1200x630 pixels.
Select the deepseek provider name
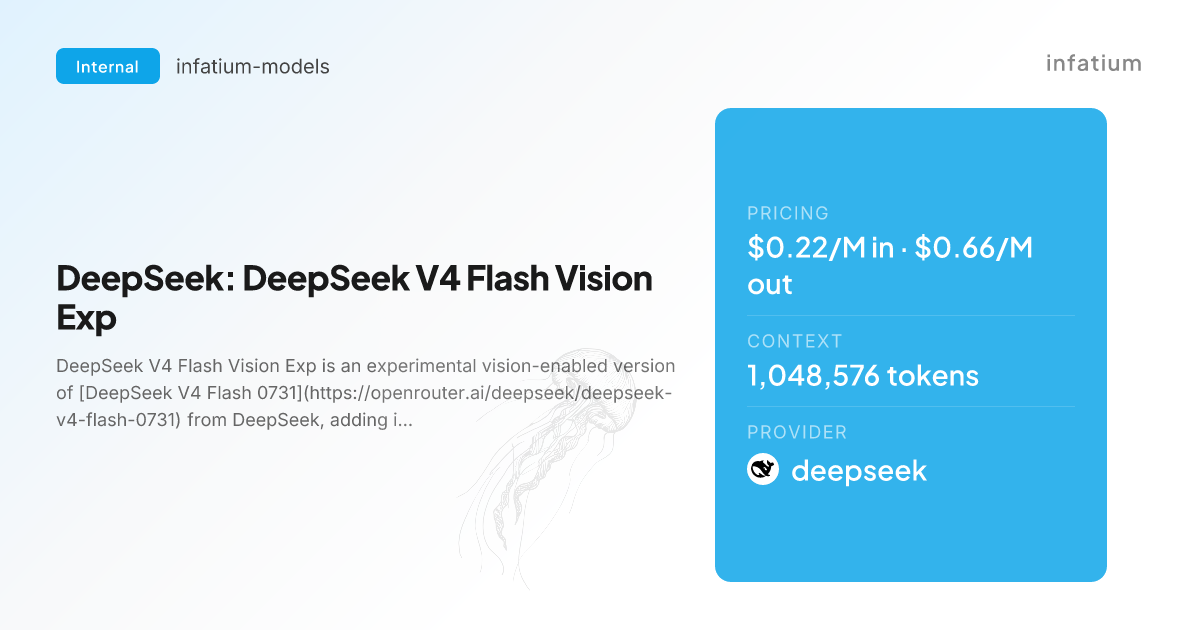(859, 470)
